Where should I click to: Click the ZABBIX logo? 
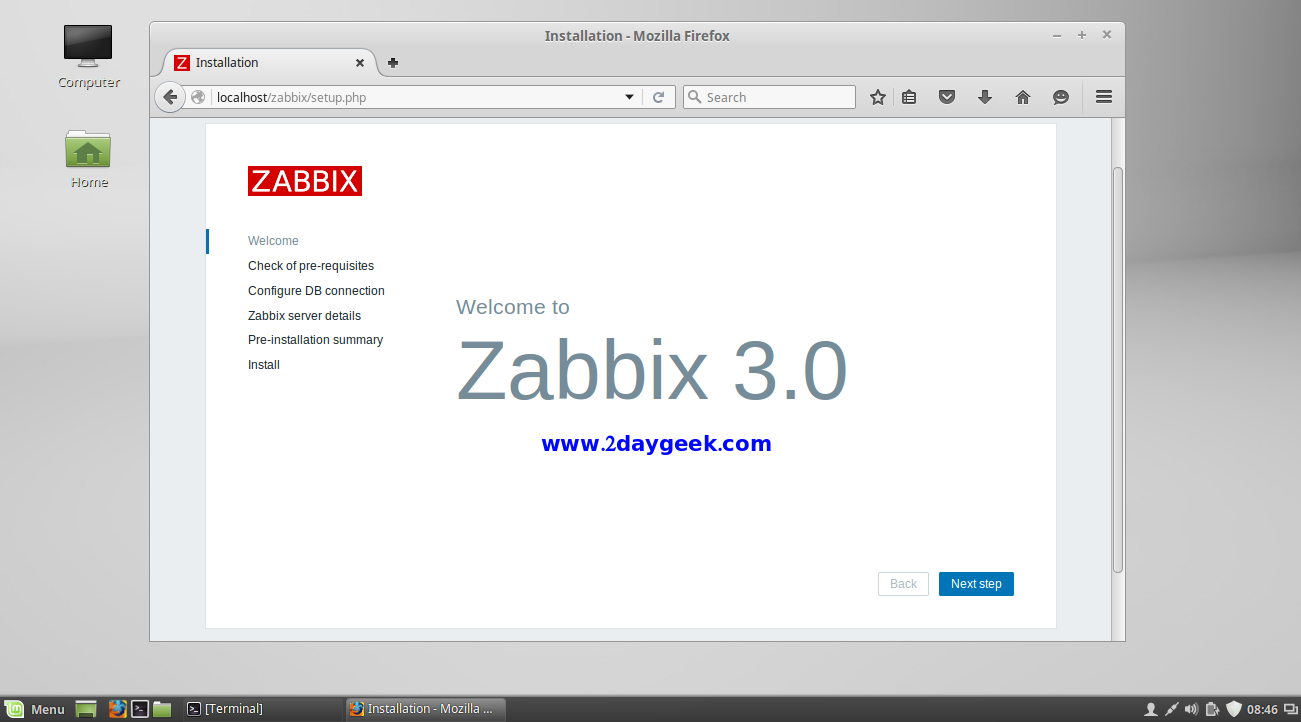(x=305, y=181)
